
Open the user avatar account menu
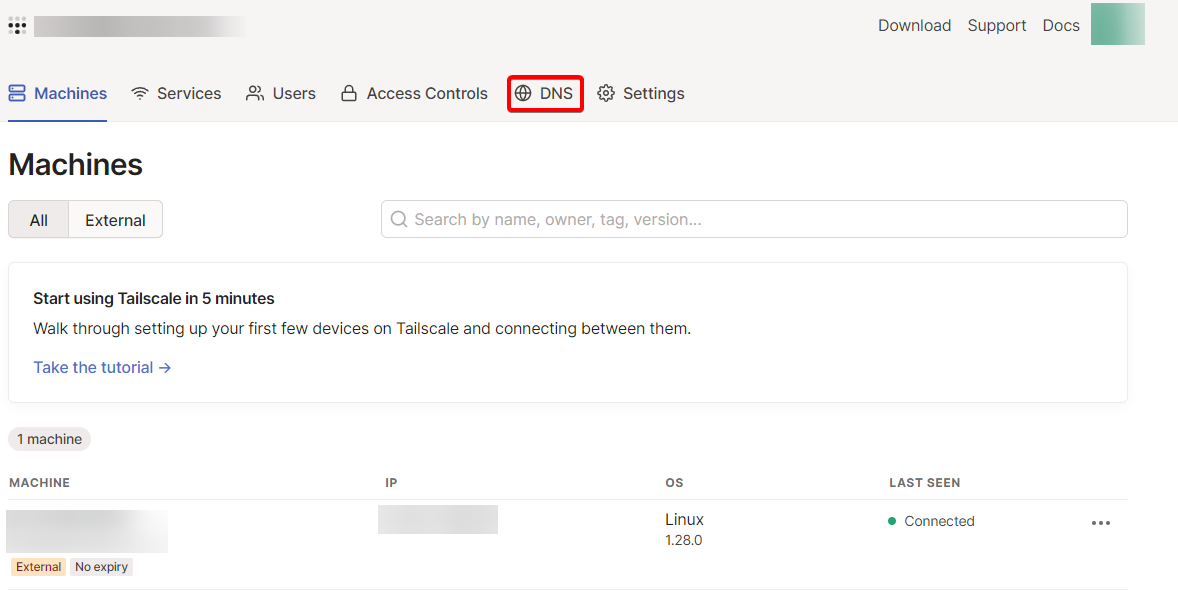click(1117, 25)
